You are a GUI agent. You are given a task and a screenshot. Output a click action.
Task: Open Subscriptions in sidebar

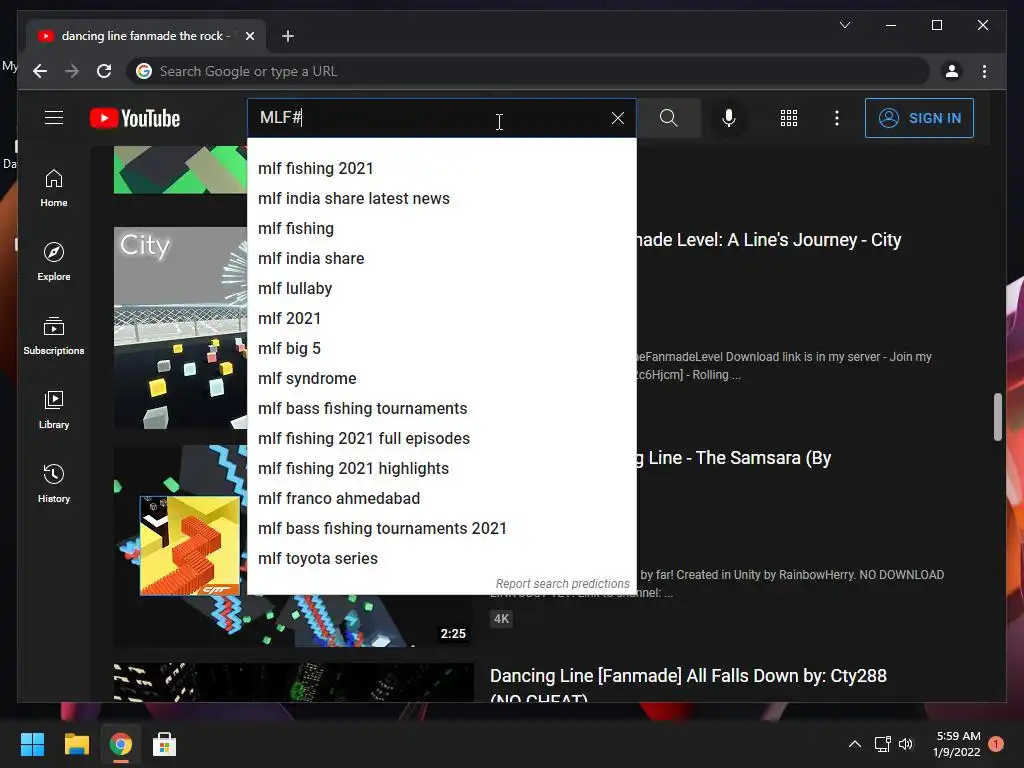[x=54, y=336]
